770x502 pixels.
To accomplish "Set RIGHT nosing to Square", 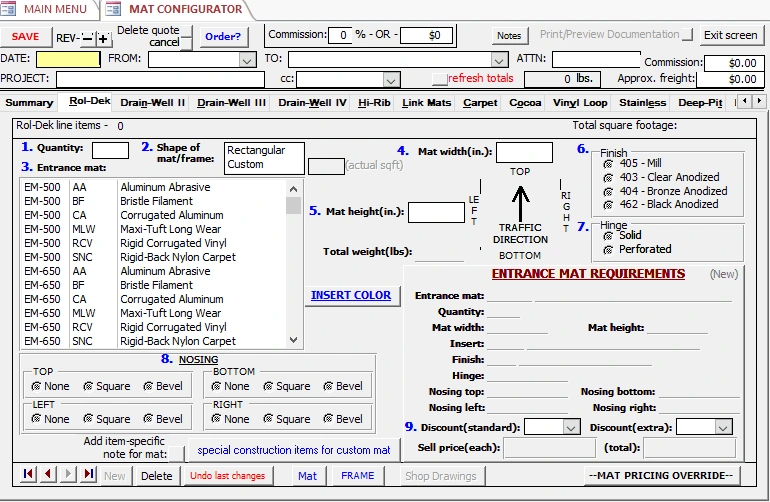I will [268, 419].
